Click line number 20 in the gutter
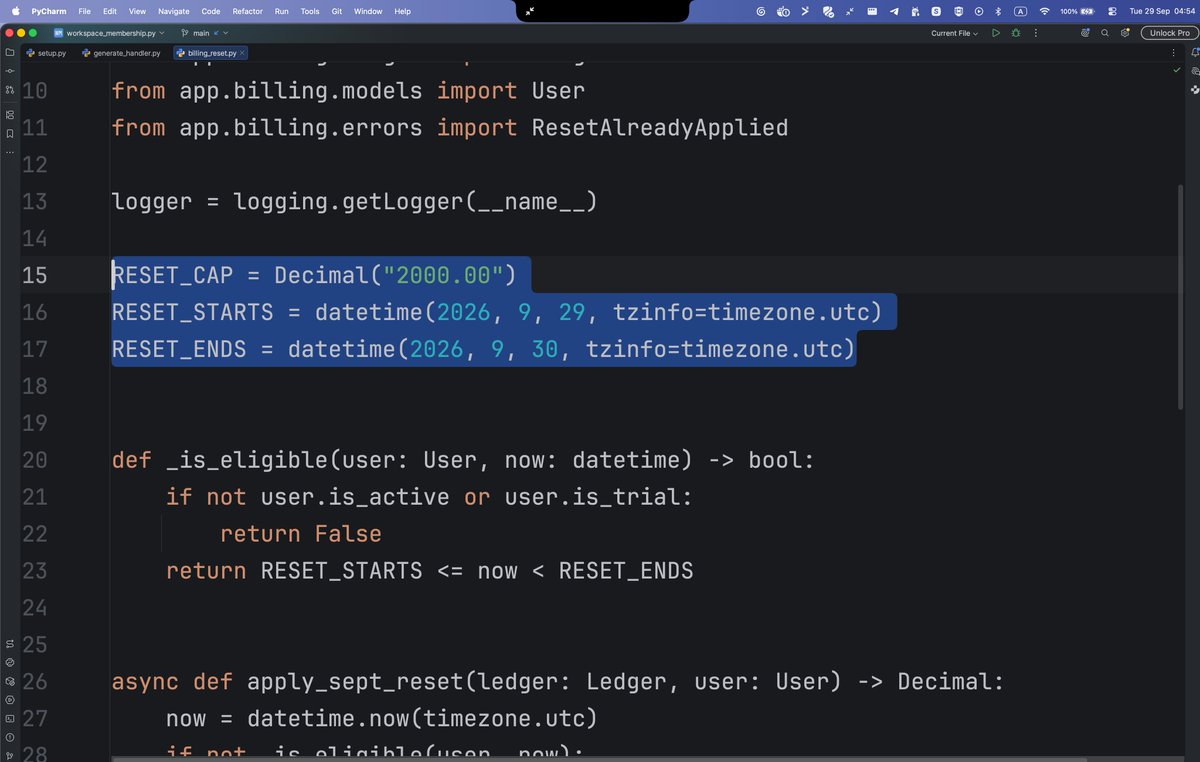Screen dimensions: 1200x762 34,460
